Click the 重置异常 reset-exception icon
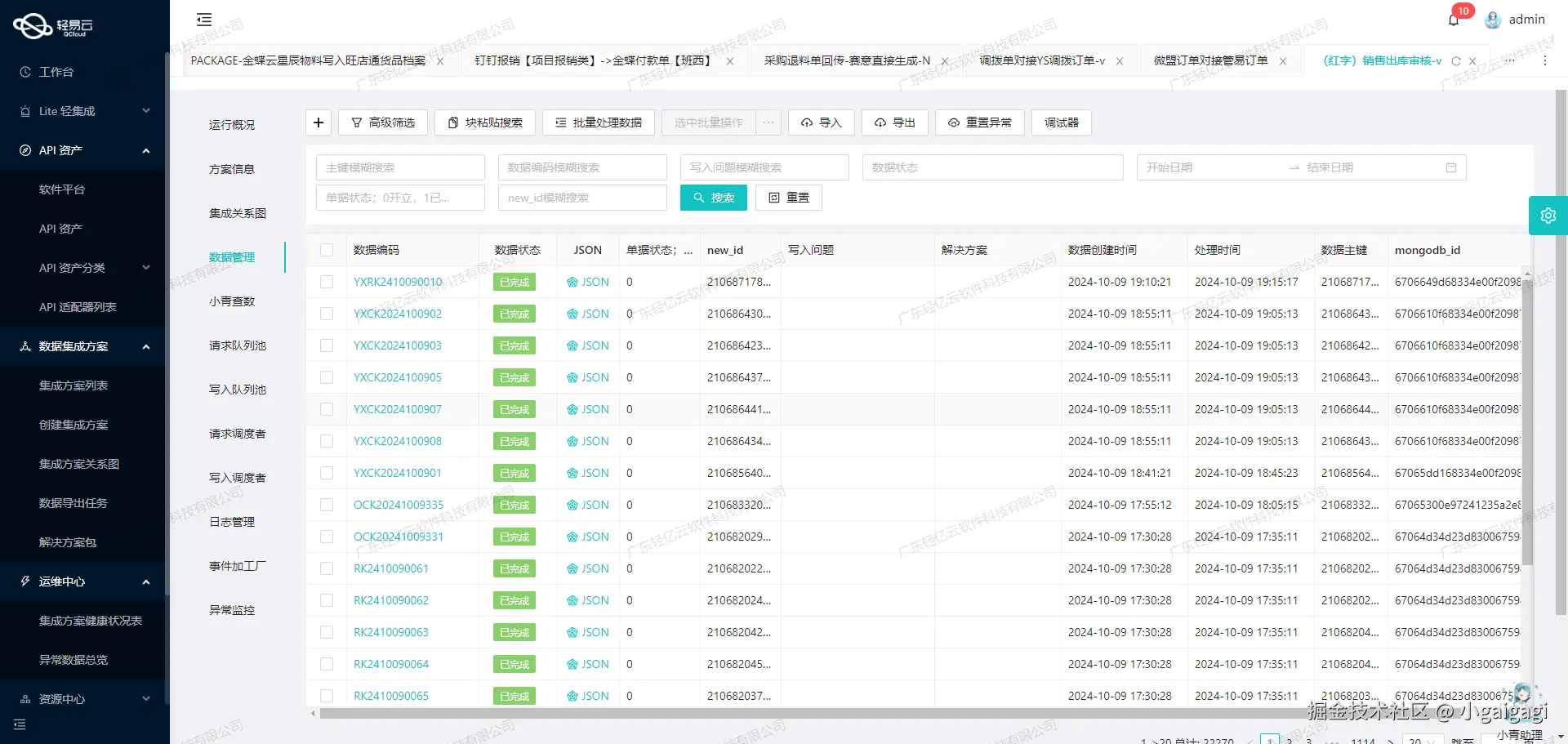This screenshot has height=744, width=1568. (980, 123)
